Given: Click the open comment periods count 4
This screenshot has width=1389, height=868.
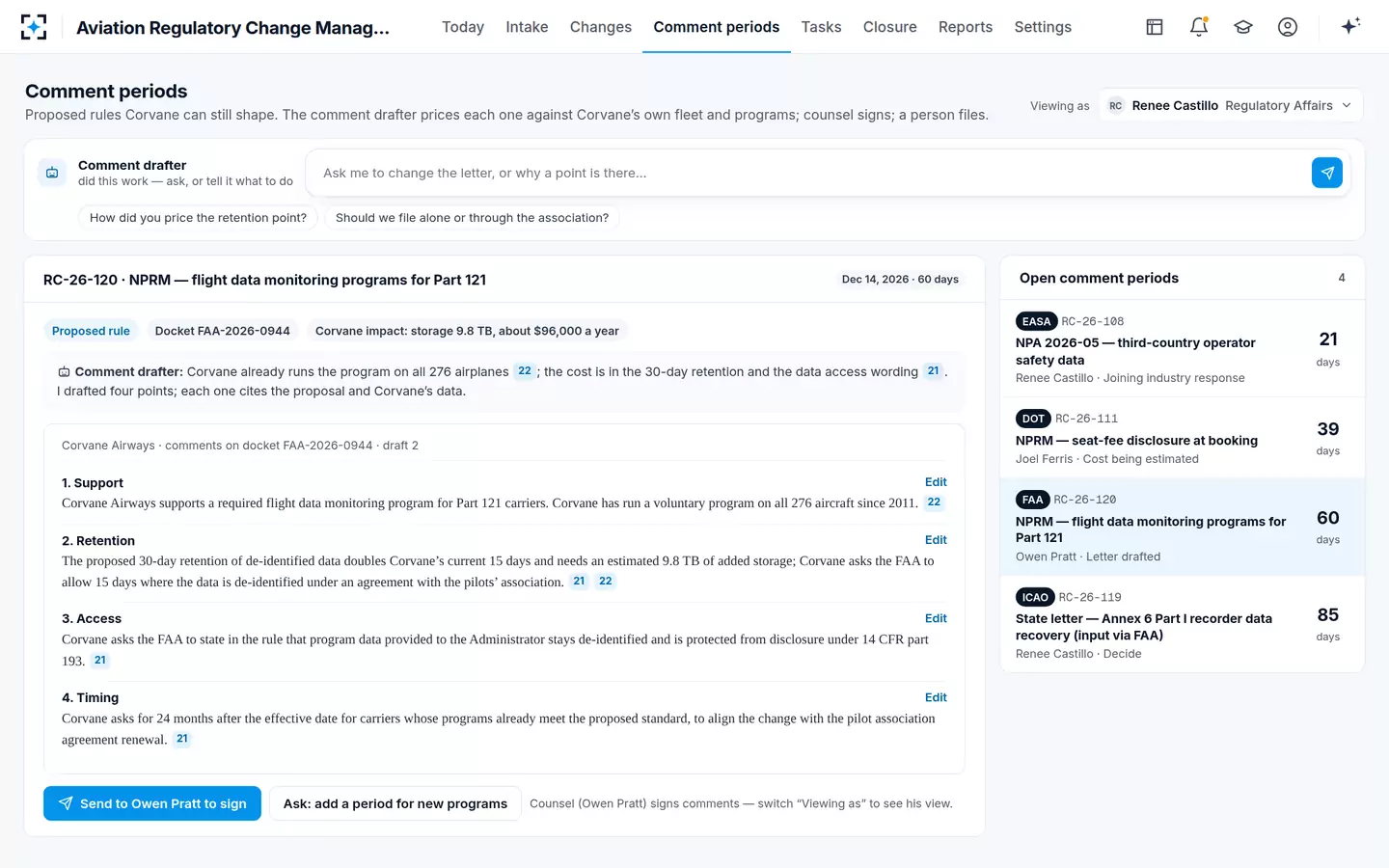Looking at the screenshot, I should [x=1342, y=278].
